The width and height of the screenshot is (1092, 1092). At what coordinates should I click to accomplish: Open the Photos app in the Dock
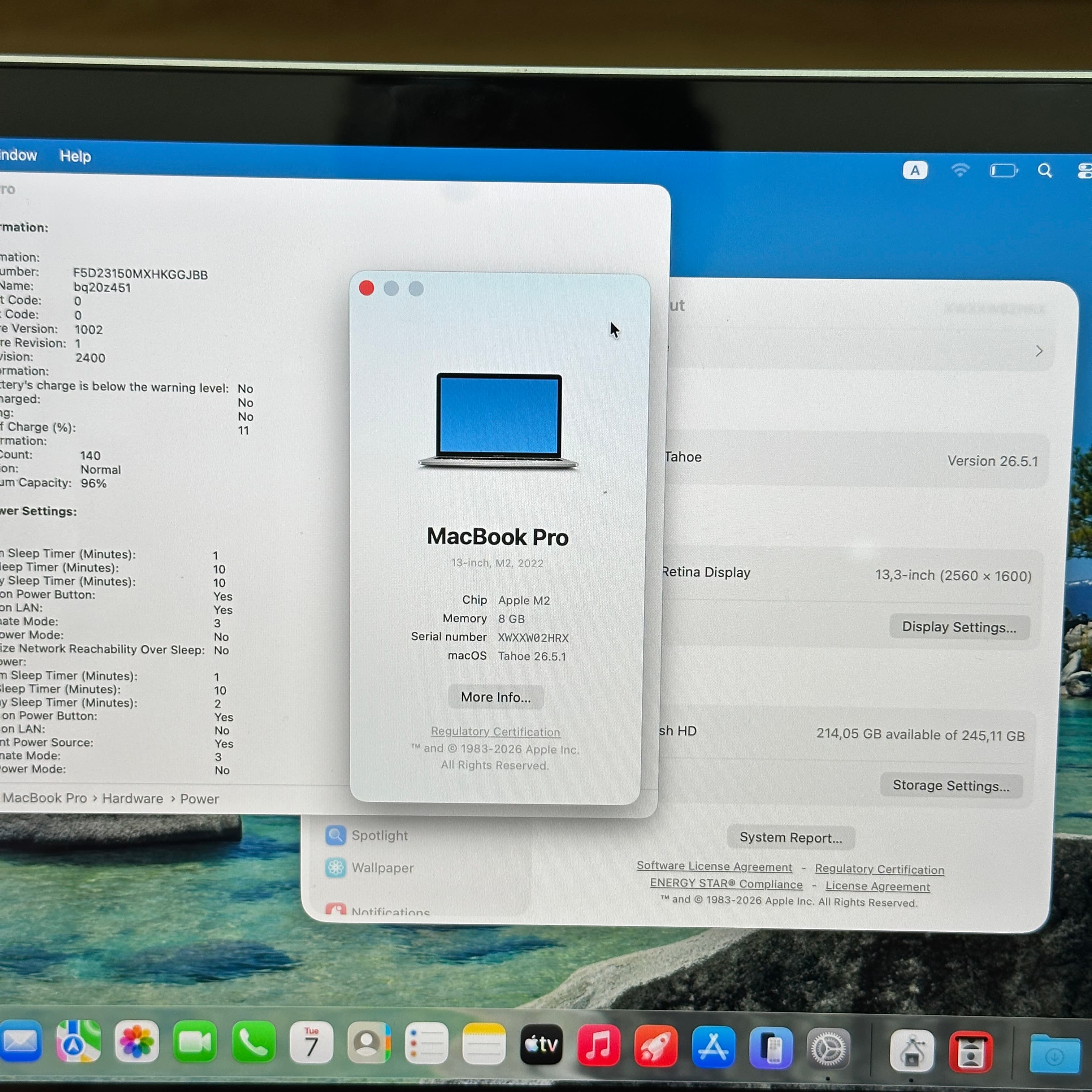point(137,1042)
